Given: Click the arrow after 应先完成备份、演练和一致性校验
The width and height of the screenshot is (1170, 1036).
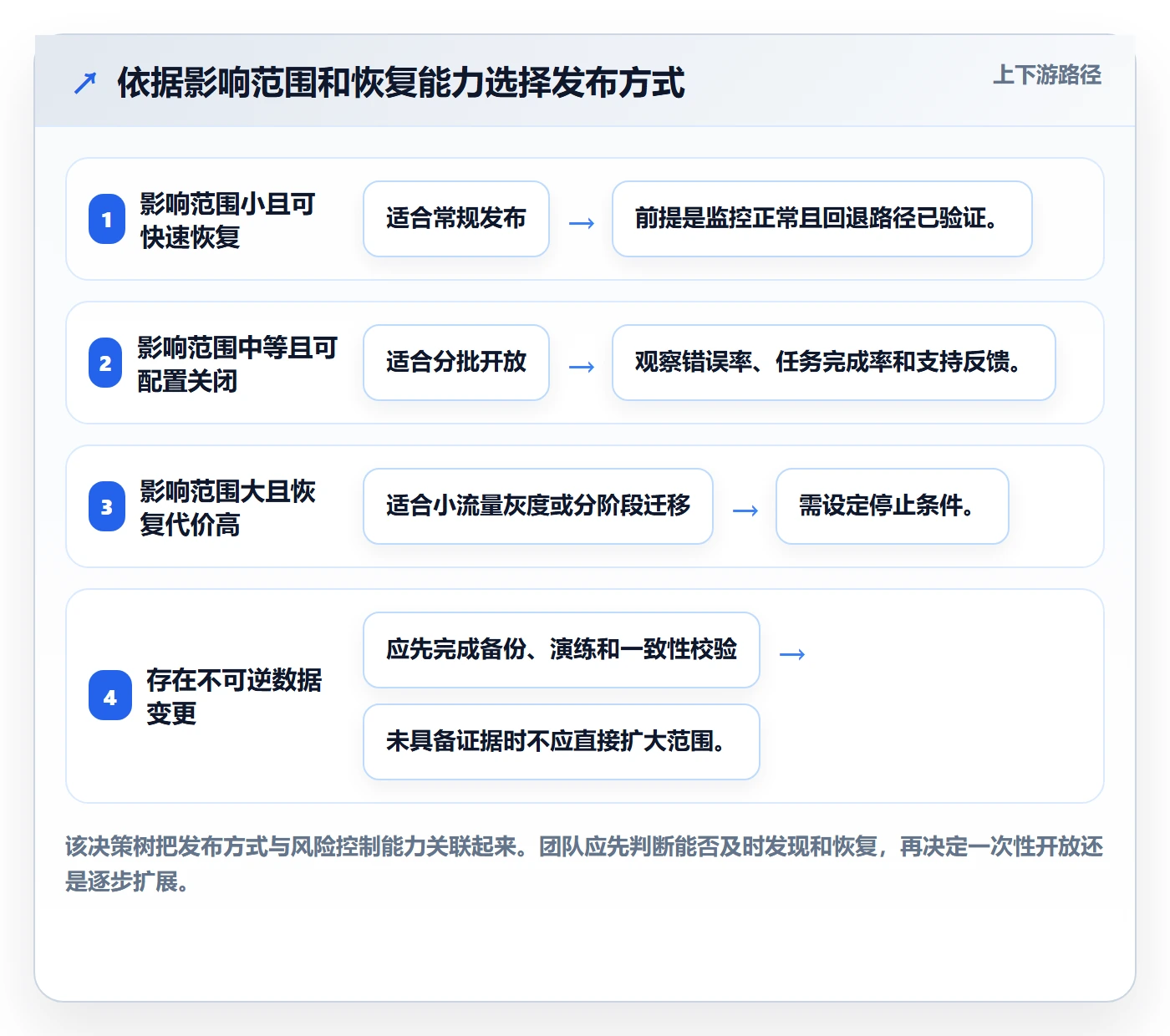Looking at the screenshot, I should 792,654.
